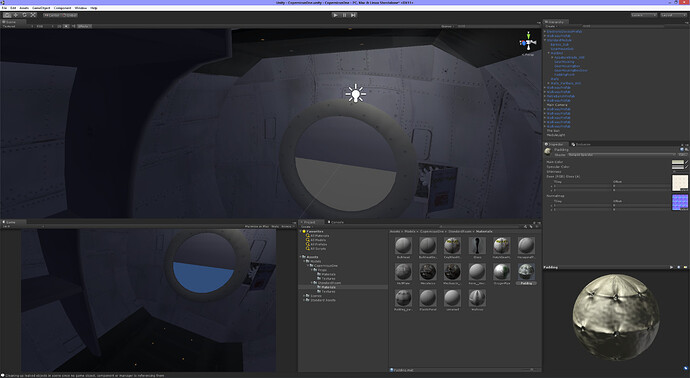
Task: Select the Move transform tool
Action: coord(16,15)
